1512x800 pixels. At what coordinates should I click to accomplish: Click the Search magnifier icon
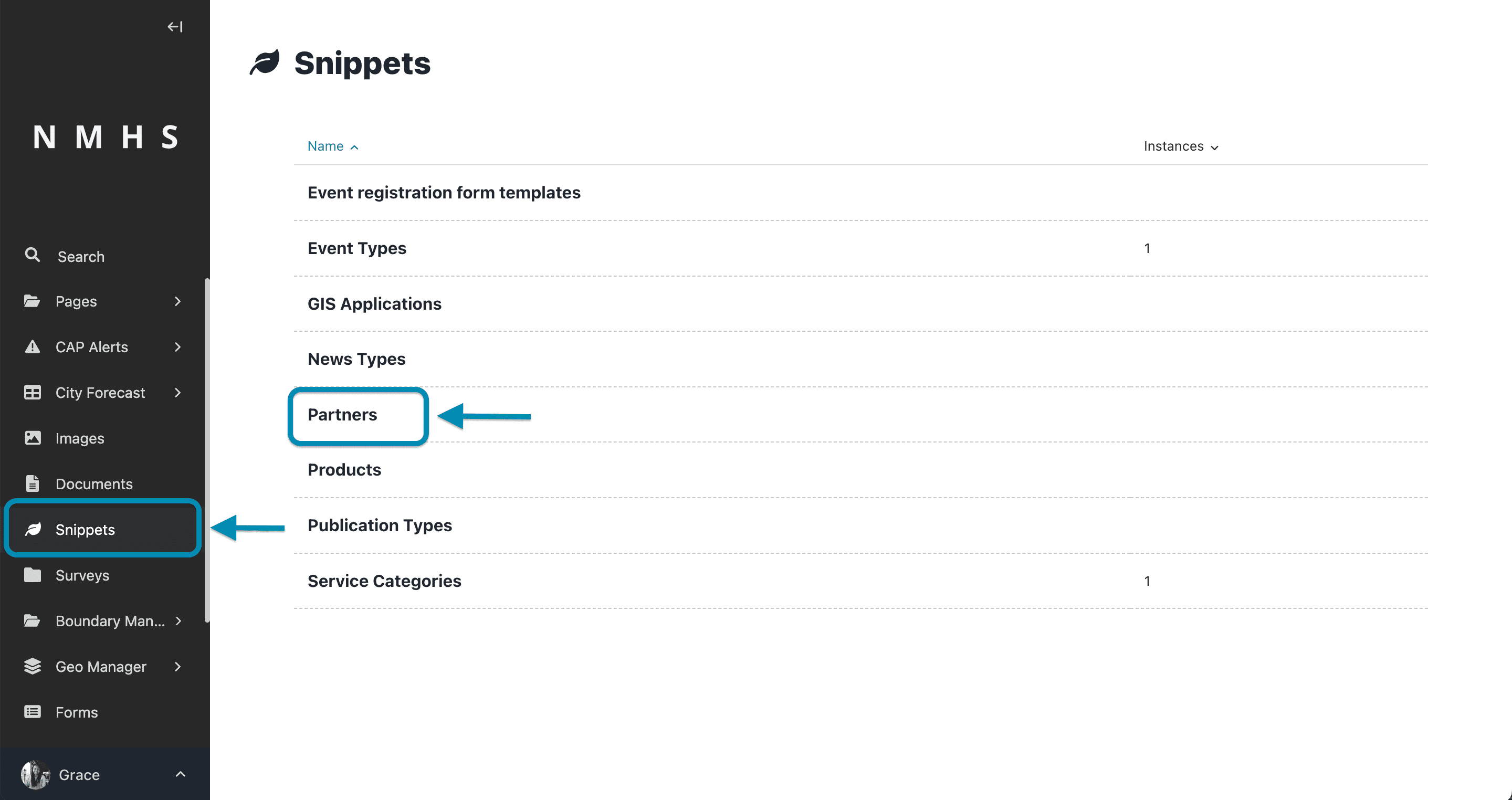pyautogui.click(x=32, y=255)
